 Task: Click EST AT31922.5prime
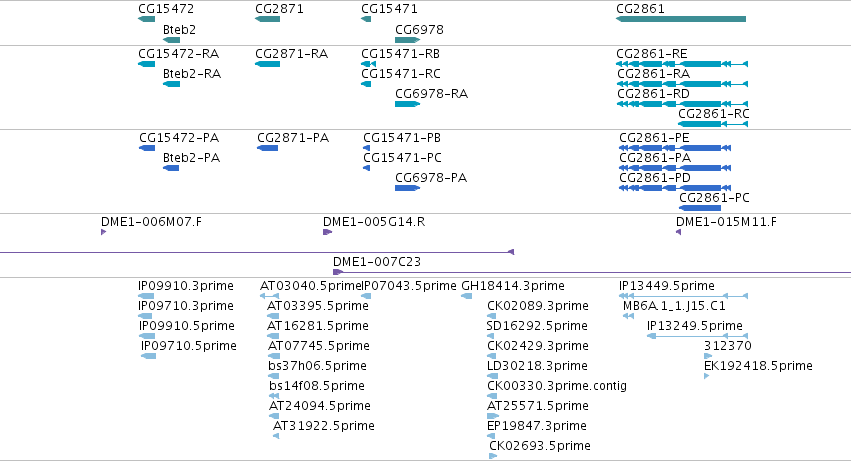coord(276,437)
